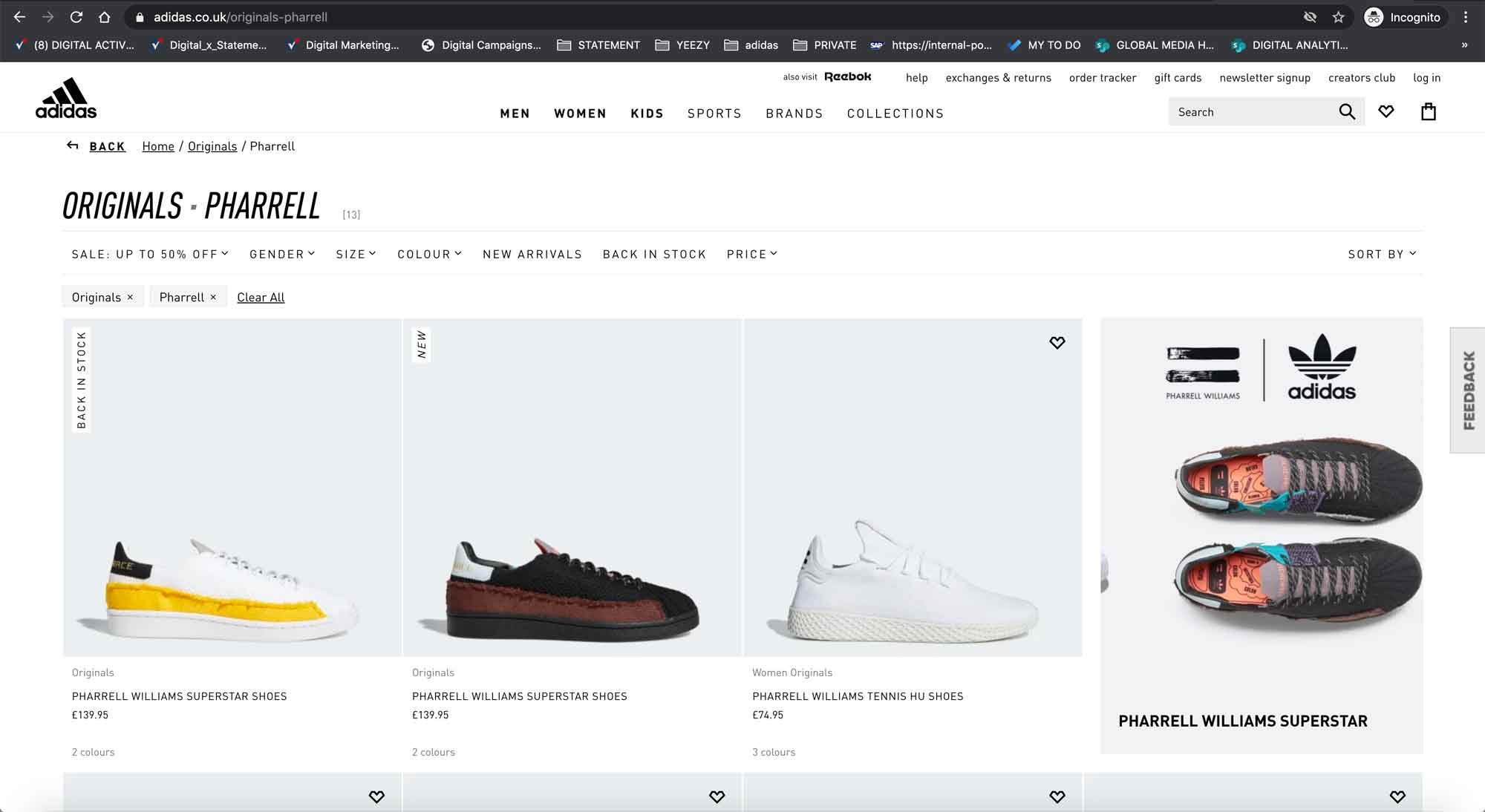Go to Originals in the breadcrumb

click(x=212, y=146)
